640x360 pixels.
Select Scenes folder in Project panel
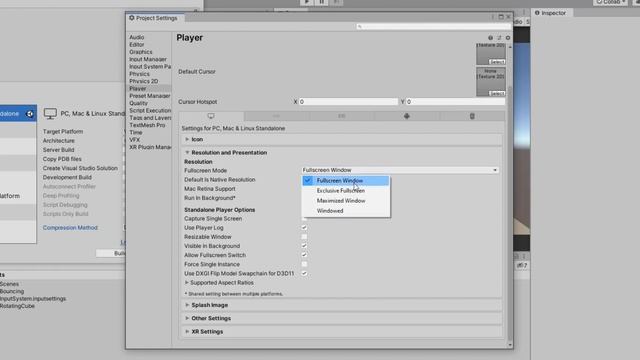pos(9,284)
